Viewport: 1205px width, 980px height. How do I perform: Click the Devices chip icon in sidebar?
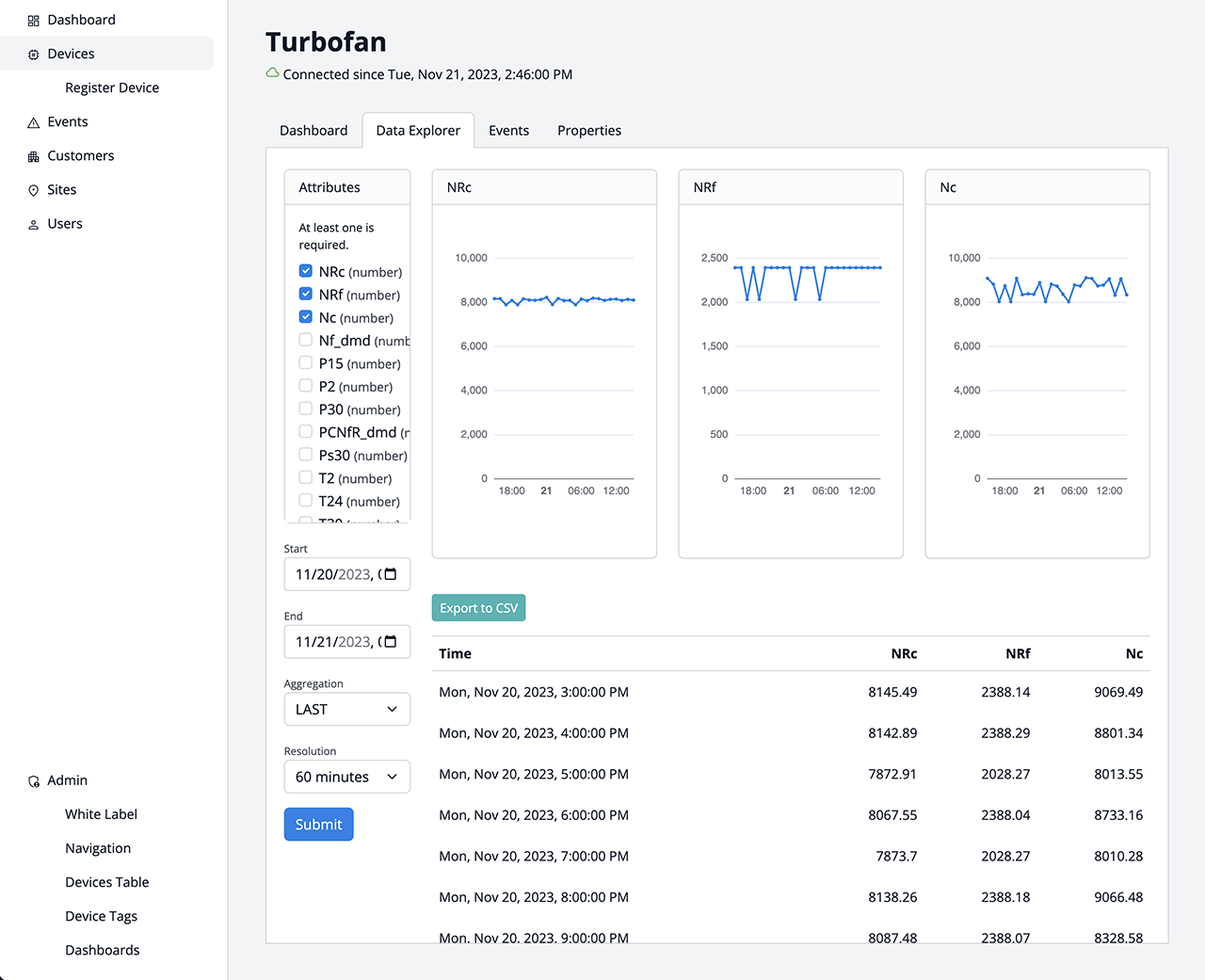tap(34, 55)
